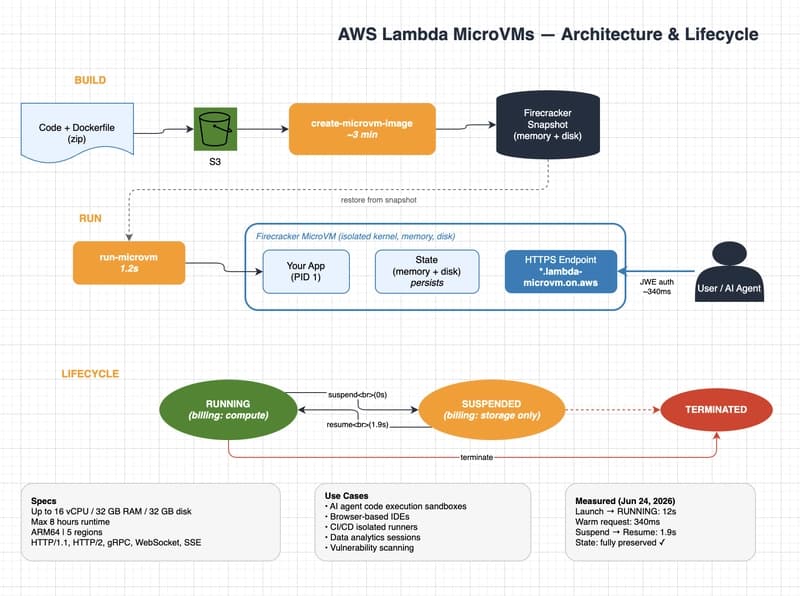Screen dimensions: 800x596
Task: Click the run-microvm orange box
Action: (129, 263)
